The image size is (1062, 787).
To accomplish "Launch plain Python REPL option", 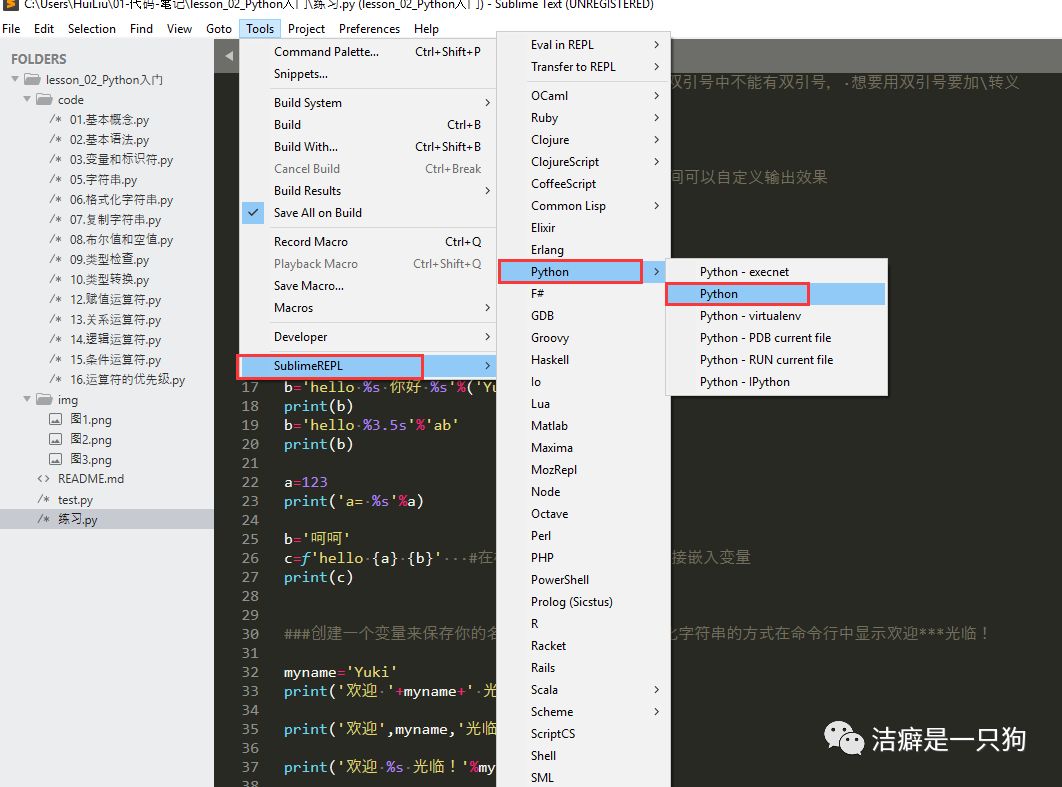I will [x=776, y=294].
